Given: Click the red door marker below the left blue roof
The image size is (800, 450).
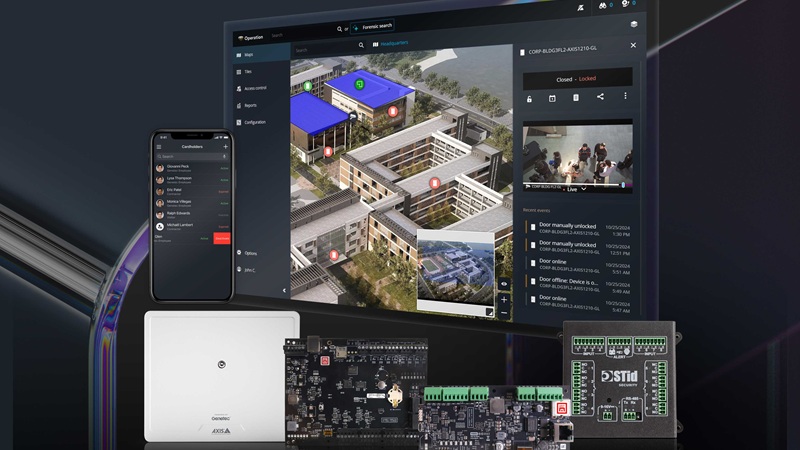Looking at the screenshot, I should tap(328, 152).
